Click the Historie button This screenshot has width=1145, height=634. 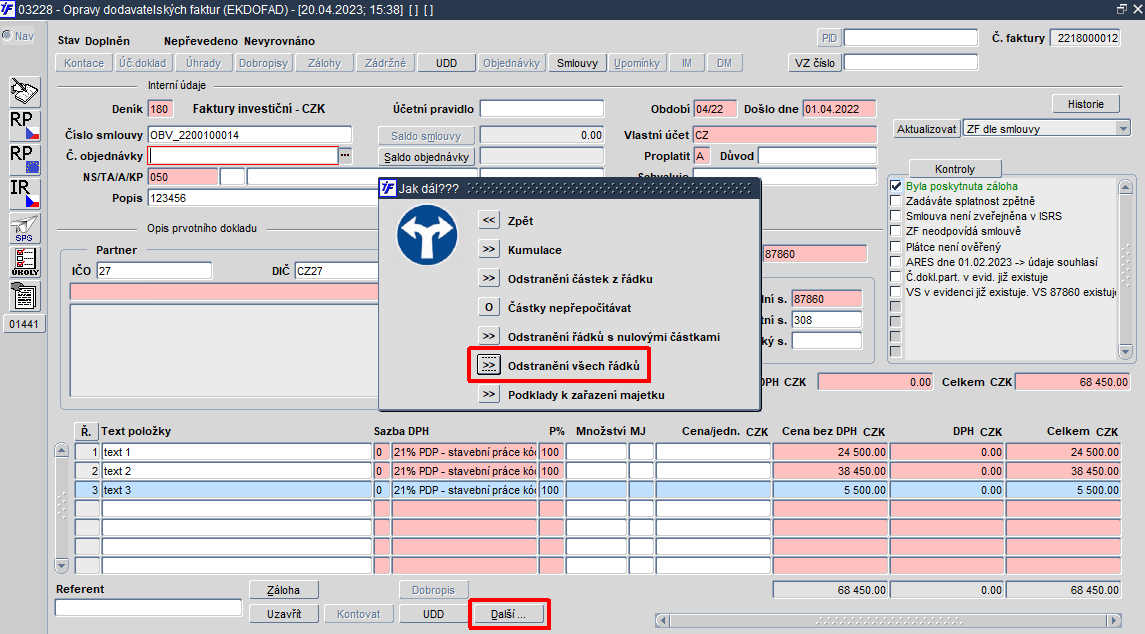coord(1085,104)
